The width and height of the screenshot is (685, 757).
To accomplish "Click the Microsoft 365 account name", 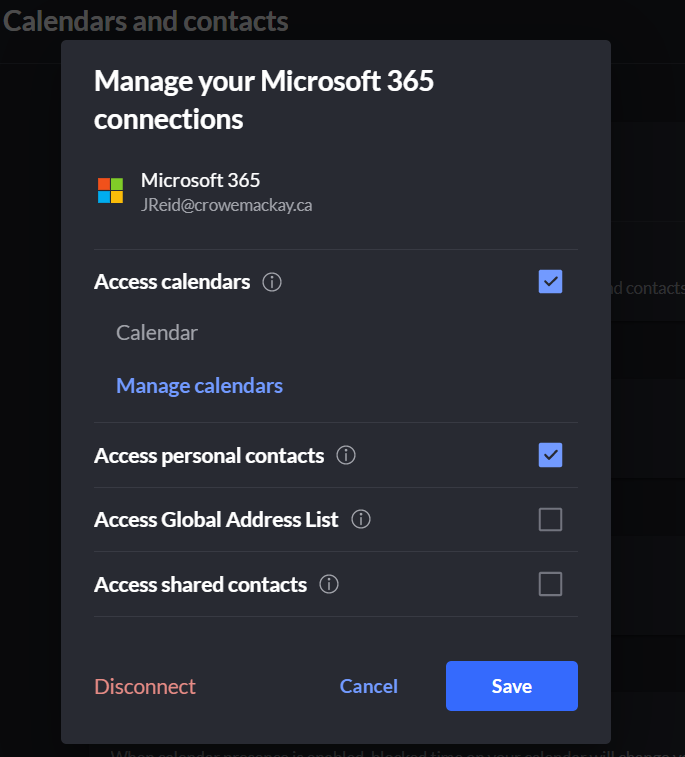I will pyautogui.click(x=200, y=181).
